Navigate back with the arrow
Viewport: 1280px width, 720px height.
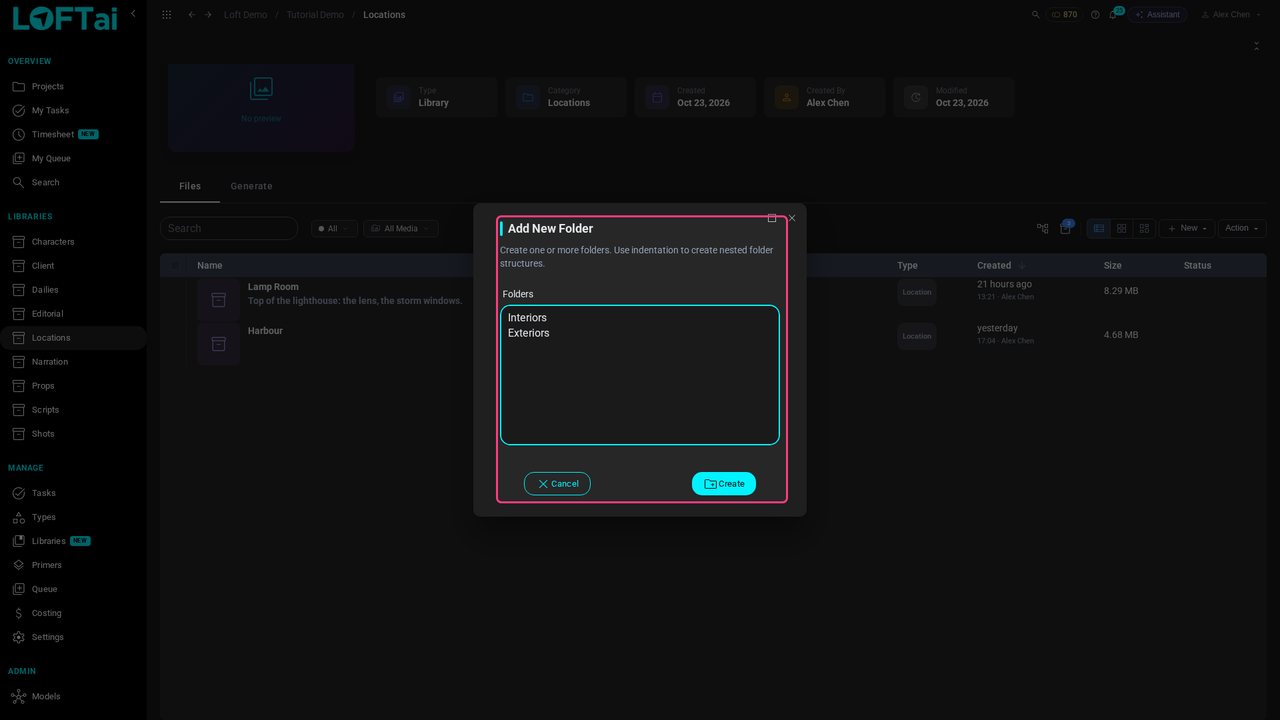[192, 15]
